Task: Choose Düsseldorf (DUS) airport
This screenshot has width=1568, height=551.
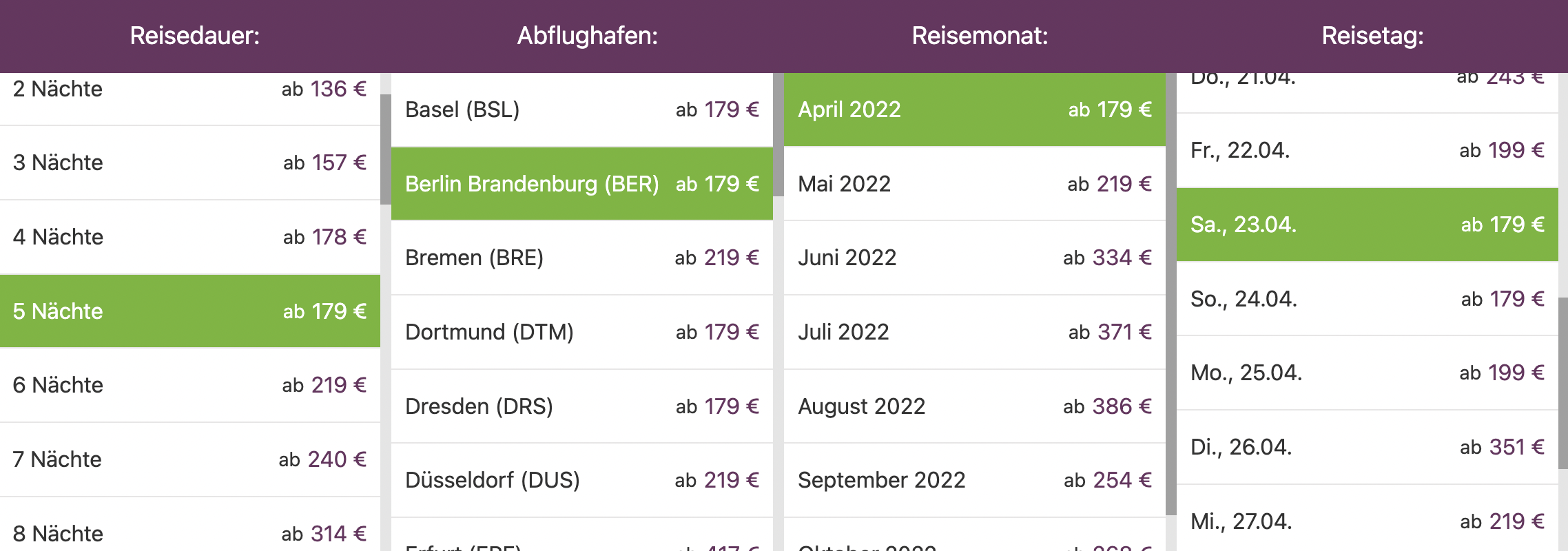Action: click(x=582, y=480)
